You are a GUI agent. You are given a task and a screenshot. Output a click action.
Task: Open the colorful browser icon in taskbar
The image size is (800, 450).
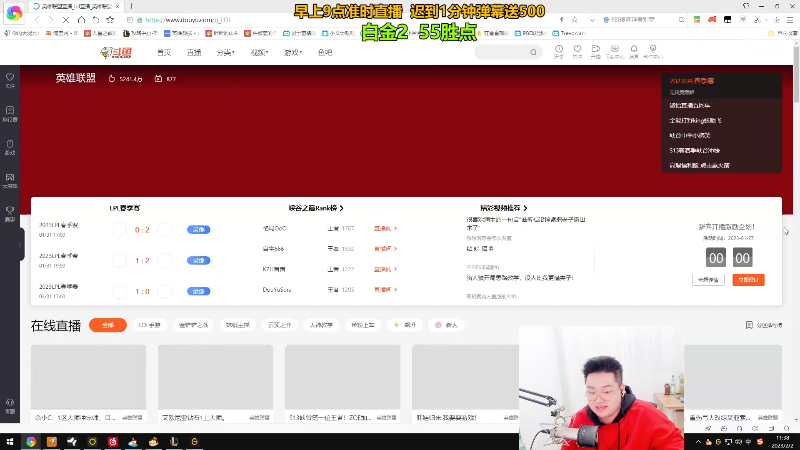[31, 442]
